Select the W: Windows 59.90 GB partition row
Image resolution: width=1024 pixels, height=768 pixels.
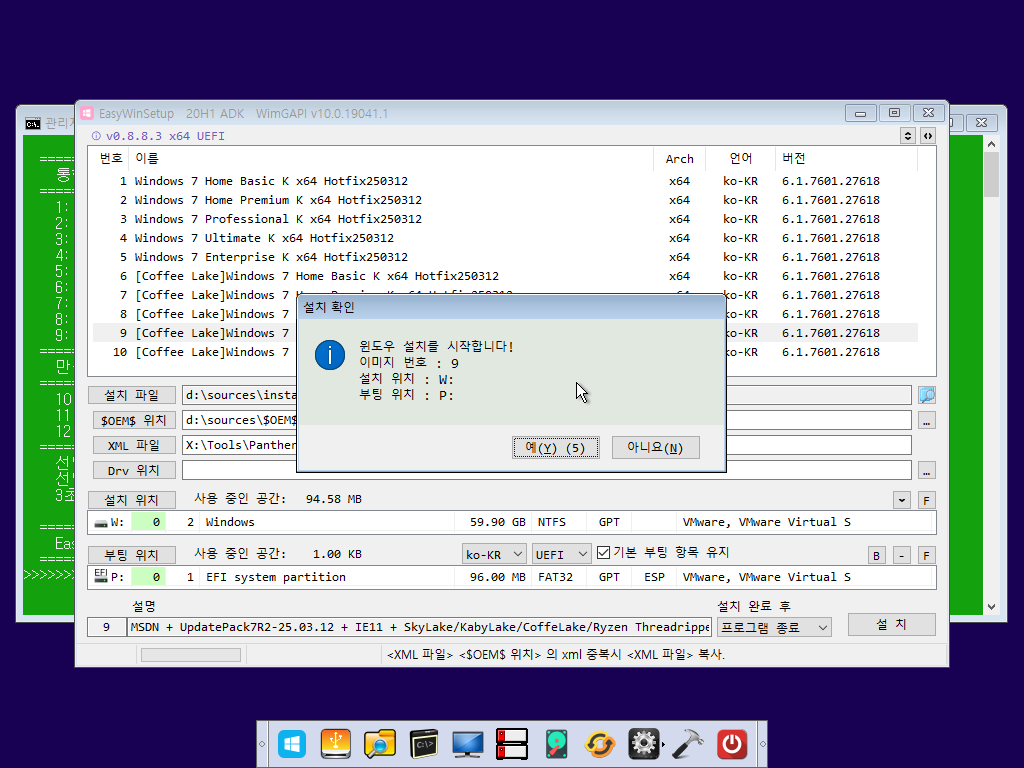tap(511, 522)
